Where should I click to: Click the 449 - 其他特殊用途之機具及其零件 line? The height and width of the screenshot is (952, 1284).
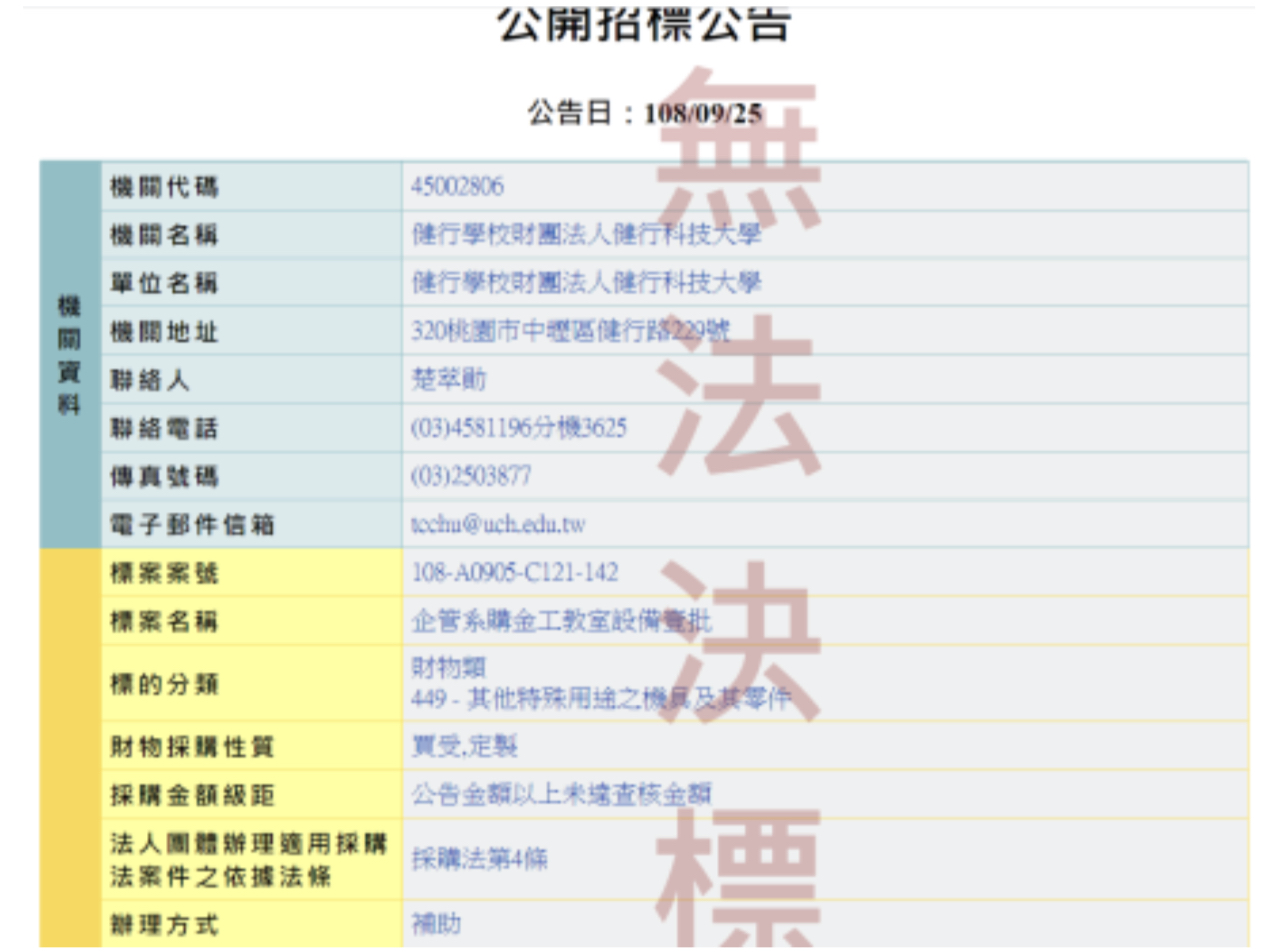(x=601, y=699)
